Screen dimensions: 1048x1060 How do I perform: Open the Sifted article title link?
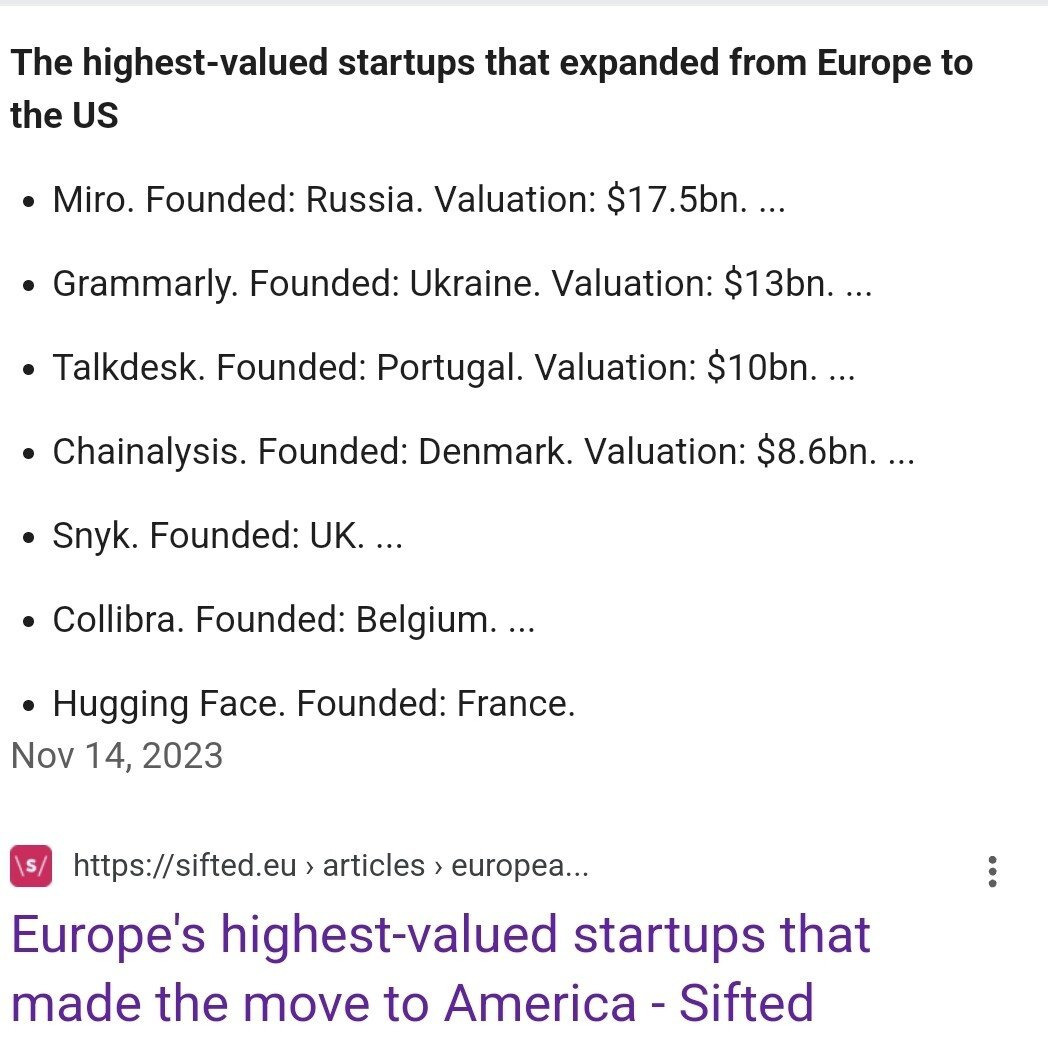pos(440,968)
